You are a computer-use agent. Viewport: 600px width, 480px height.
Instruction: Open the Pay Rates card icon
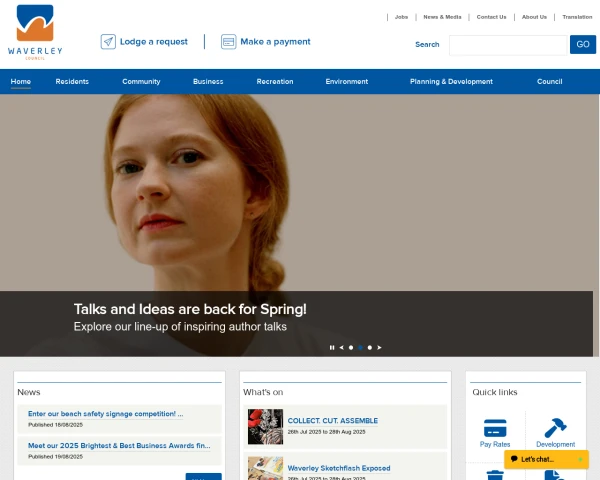[x=495, y=428]
